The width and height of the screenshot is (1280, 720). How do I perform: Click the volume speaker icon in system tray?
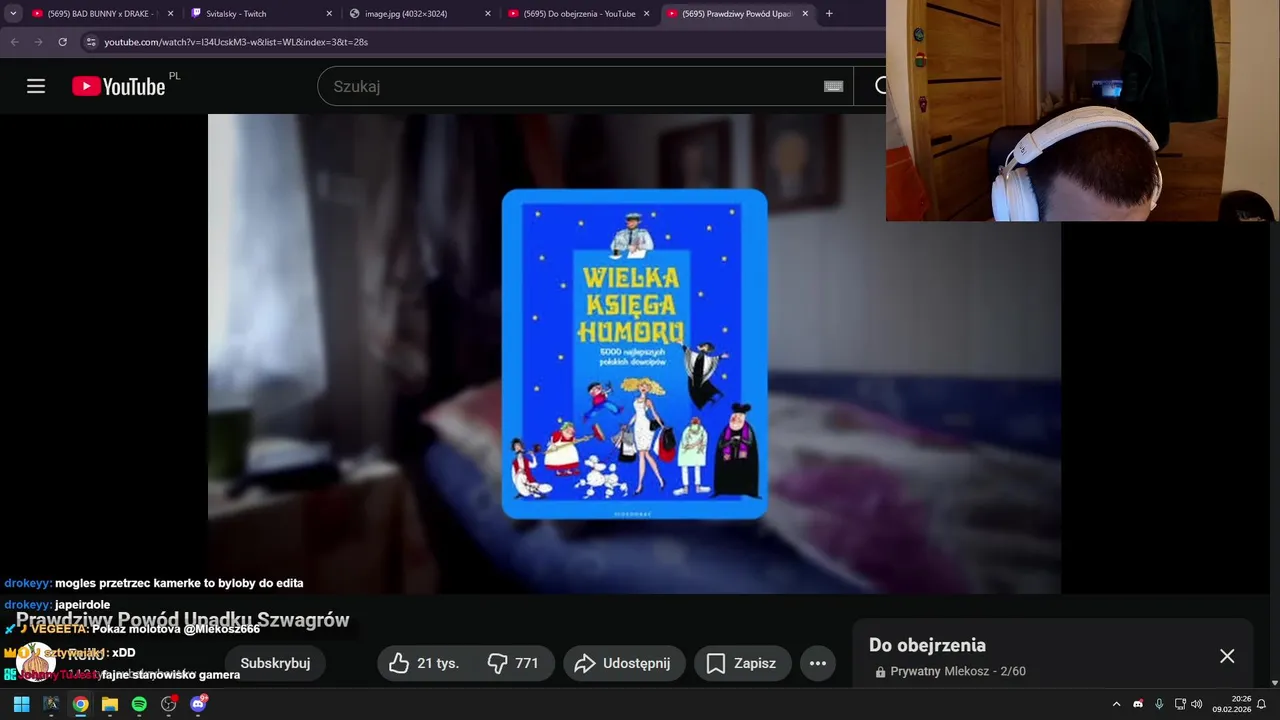coord(1196,704)
